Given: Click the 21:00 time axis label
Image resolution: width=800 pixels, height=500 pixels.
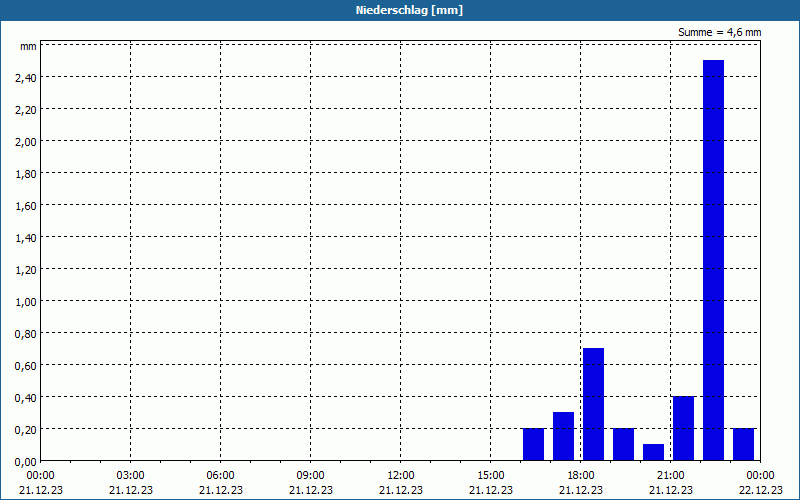Looking at the screenshot, I should tap(670, 476).
